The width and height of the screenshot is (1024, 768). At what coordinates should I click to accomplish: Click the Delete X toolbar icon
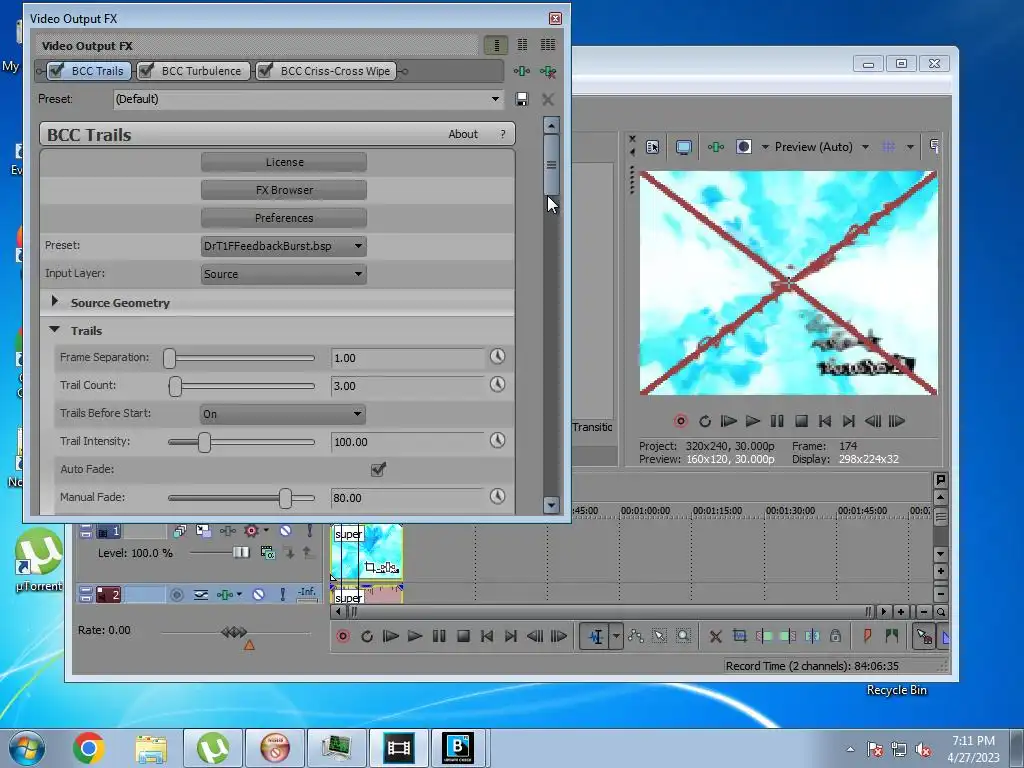pyautogui.click(x=716, y=636)
